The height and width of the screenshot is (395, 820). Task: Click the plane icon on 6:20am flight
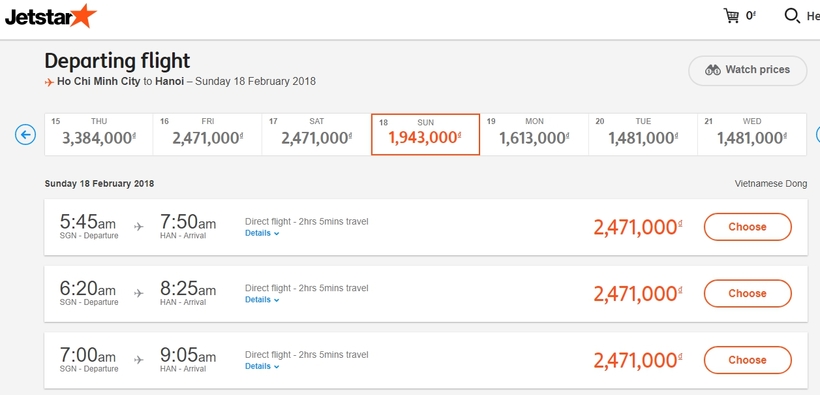139,293
